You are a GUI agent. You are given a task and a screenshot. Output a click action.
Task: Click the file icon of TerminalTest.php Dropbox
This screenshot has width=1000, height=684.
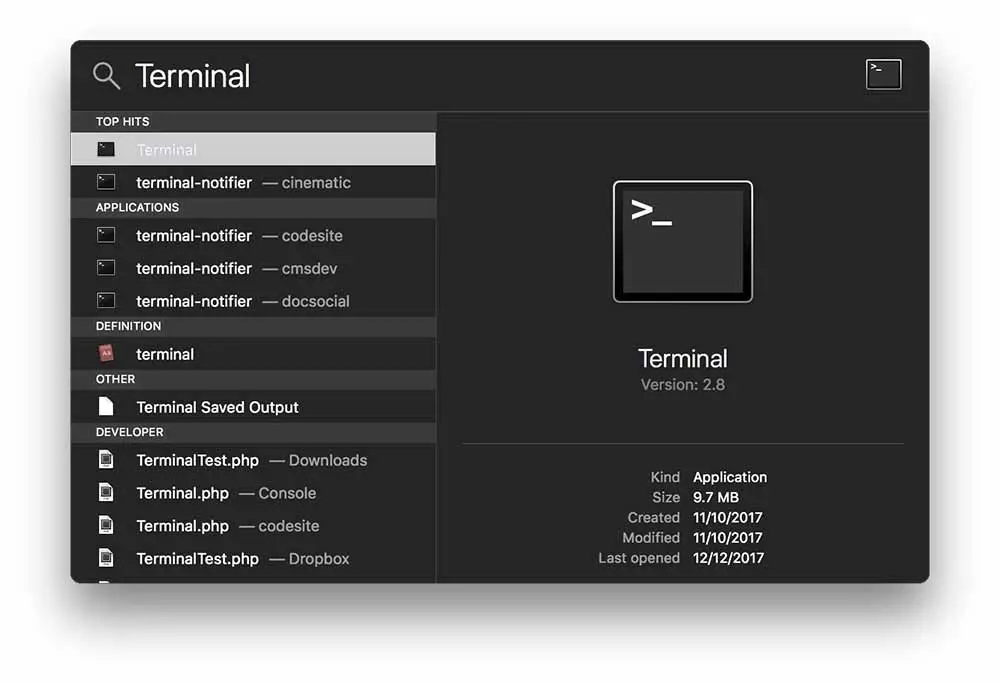[x=106, y=558]
